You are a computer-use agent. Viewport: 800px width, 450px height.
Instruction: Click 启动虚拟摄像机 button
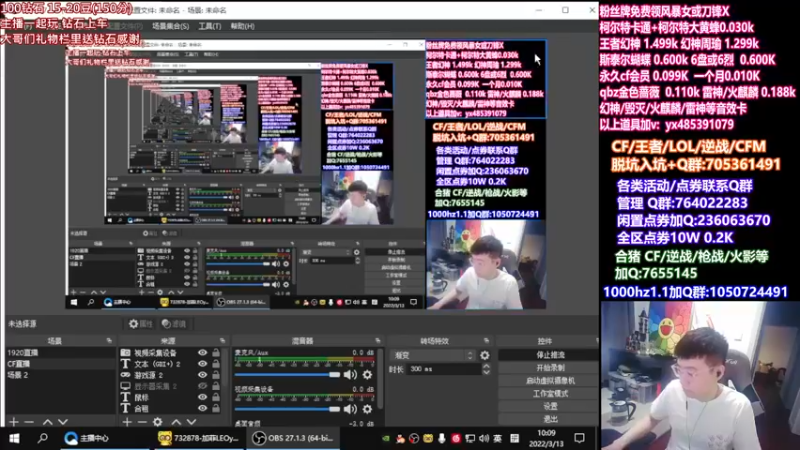click(x=549, y=381)
